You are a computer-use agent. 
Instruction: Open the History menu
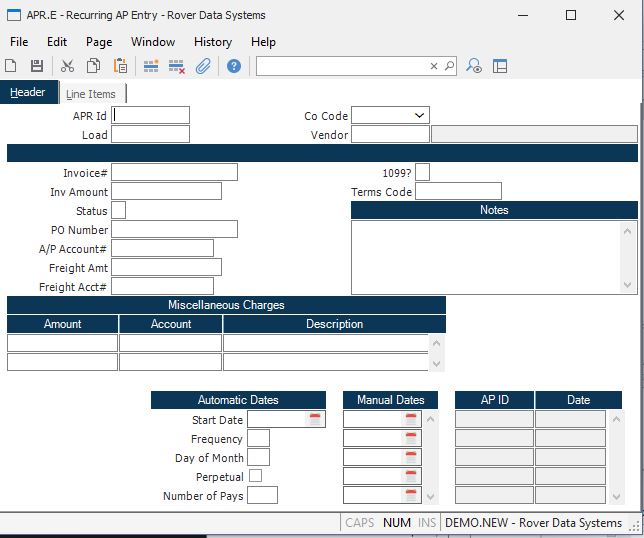click(212, 42)
